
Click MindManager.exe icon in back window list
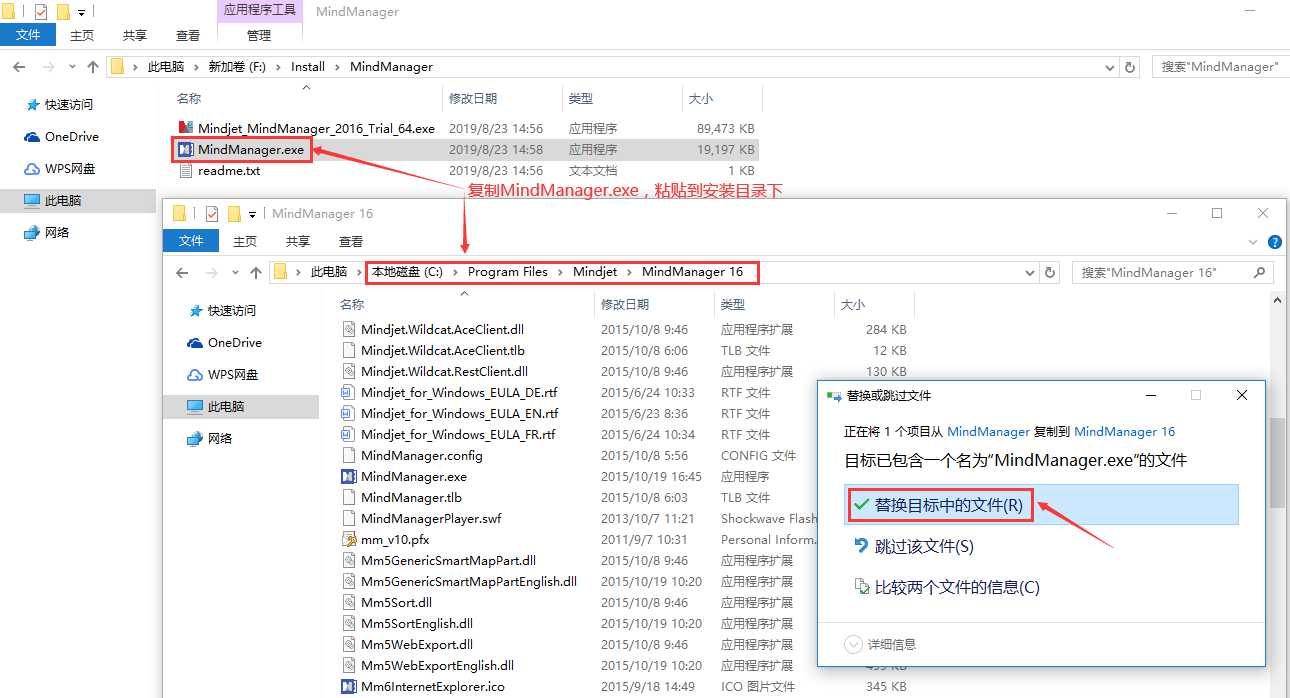[x=185, y=150]
